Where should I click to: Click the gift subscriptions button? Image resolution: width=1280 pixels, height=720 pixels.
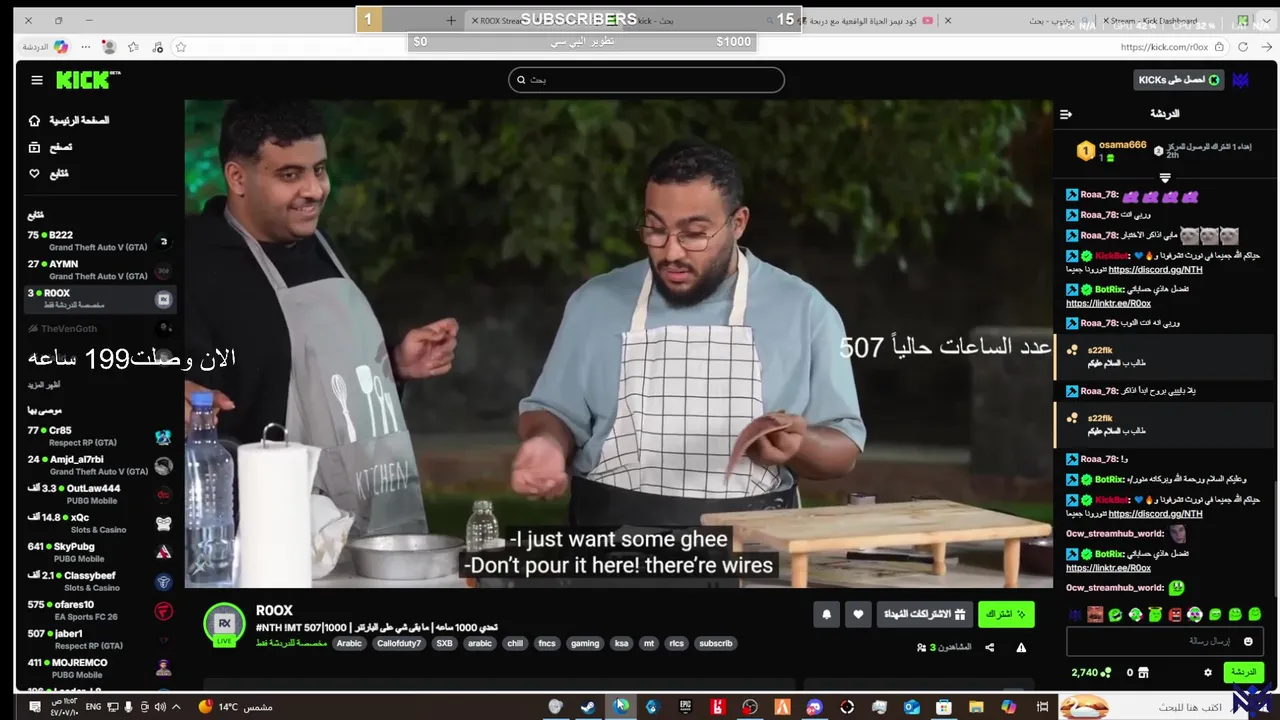pyautogui.click(x=925, y=614)
